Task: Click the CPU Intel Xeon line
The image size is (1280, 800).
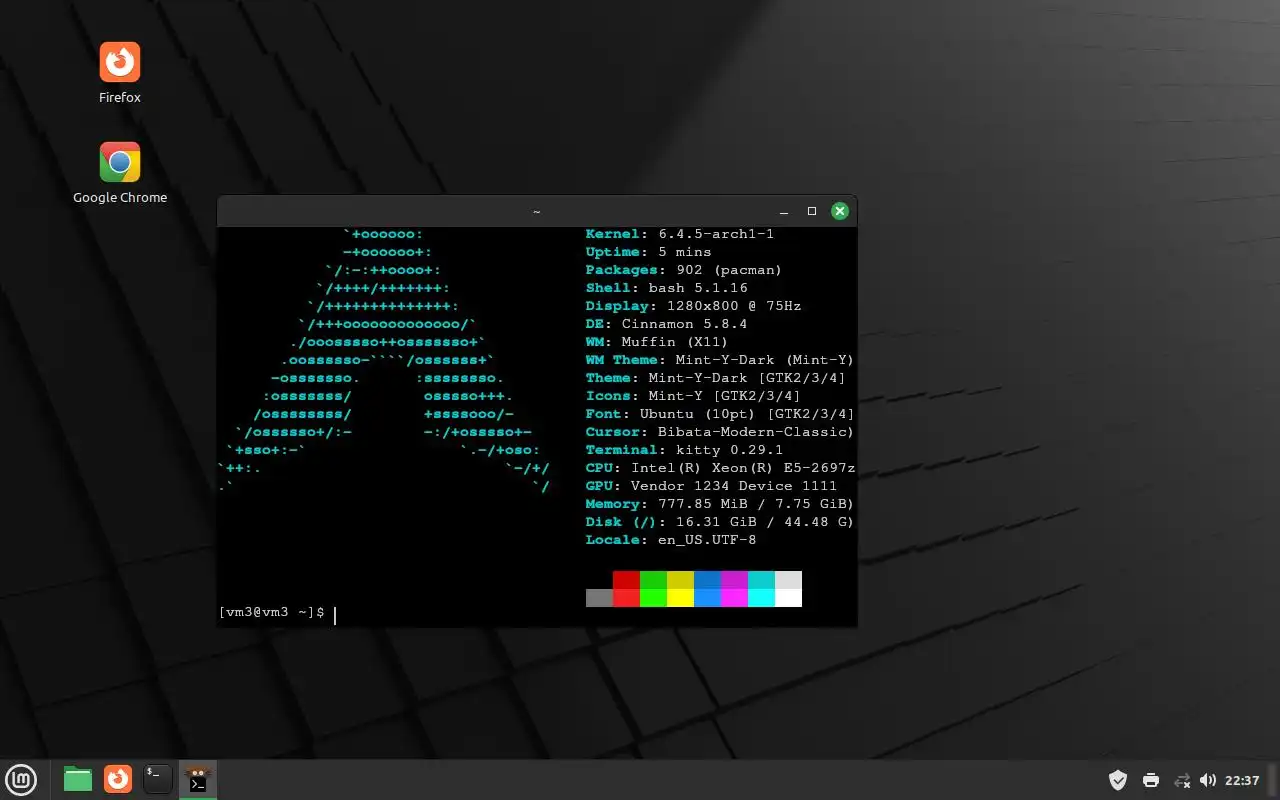Action: 721,468
